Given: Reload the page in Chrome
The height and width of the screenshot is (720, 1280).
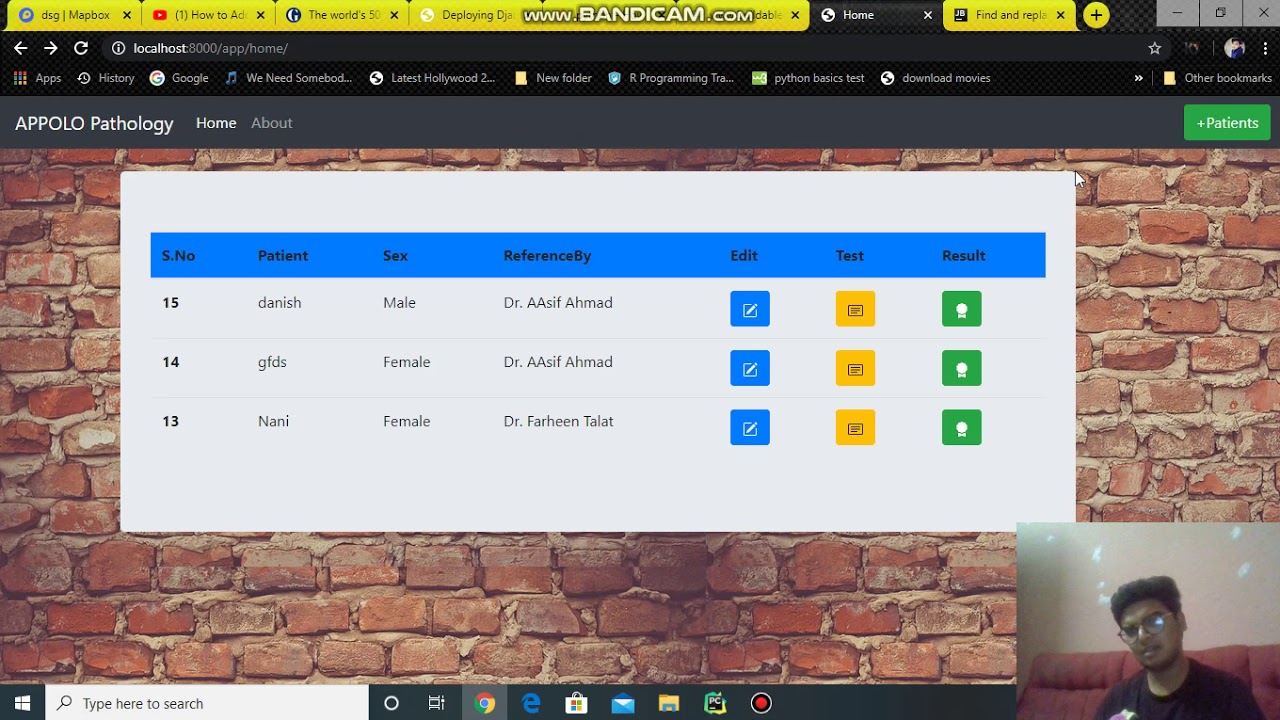Looking at the screenshot, I should tap(81, 48).
